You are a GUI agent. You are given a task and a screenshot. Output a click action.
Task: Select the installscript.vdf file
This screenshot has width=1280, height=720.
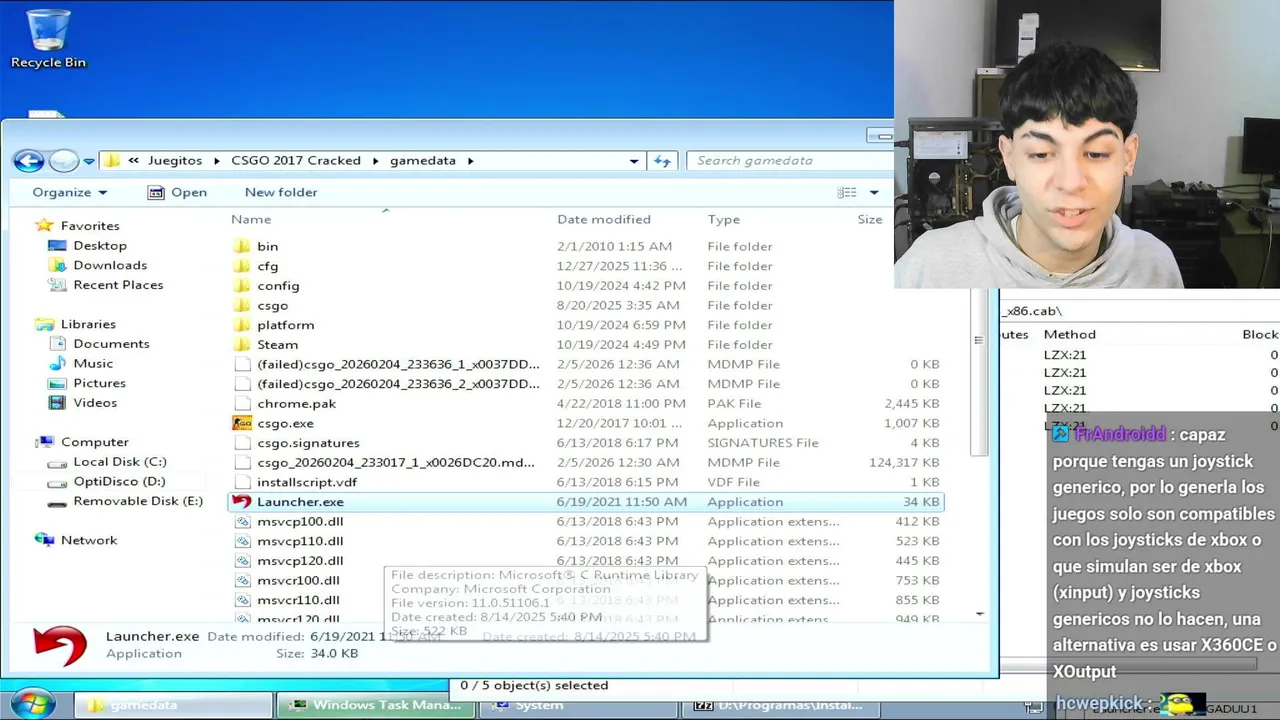coord(307,482)
